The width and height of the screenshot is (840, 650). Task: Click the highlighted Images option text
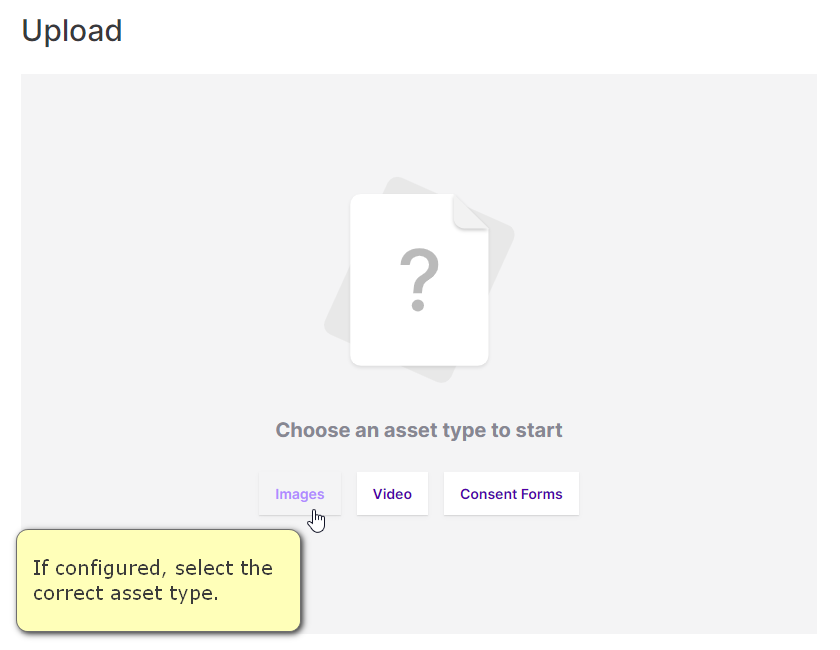click(x=299, y=494)
